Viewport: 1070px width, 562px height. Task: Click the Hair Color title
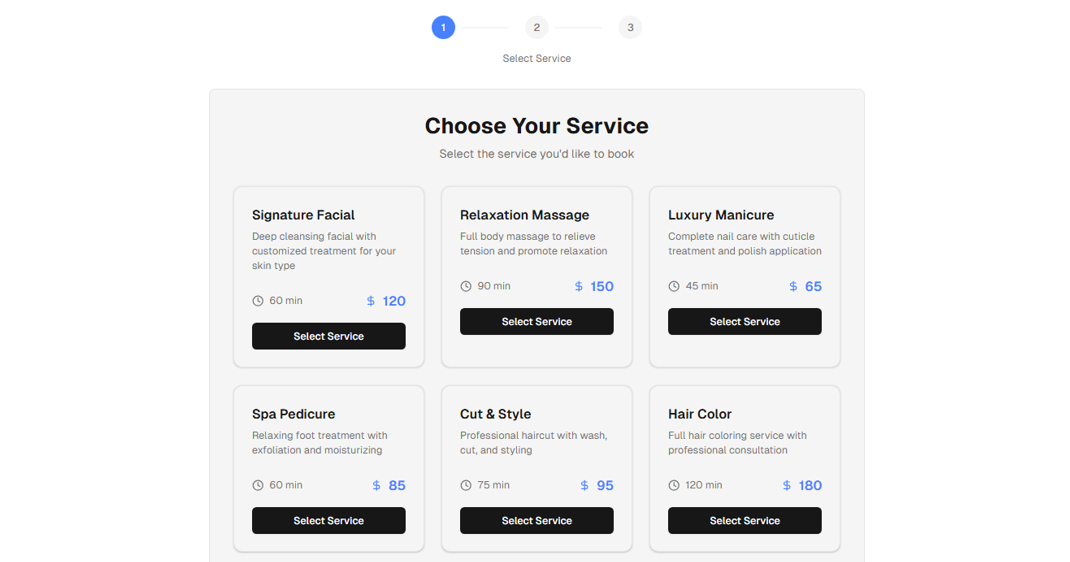pyautogui.click(x=699, y=414)
